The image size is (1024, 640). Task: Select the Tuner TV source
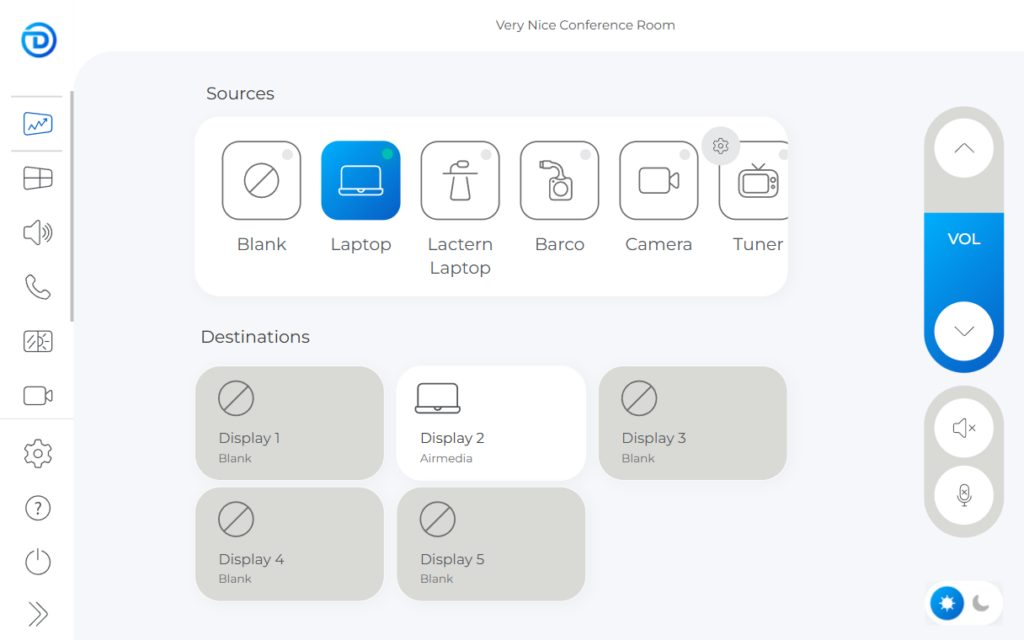(x=756, y=181)
